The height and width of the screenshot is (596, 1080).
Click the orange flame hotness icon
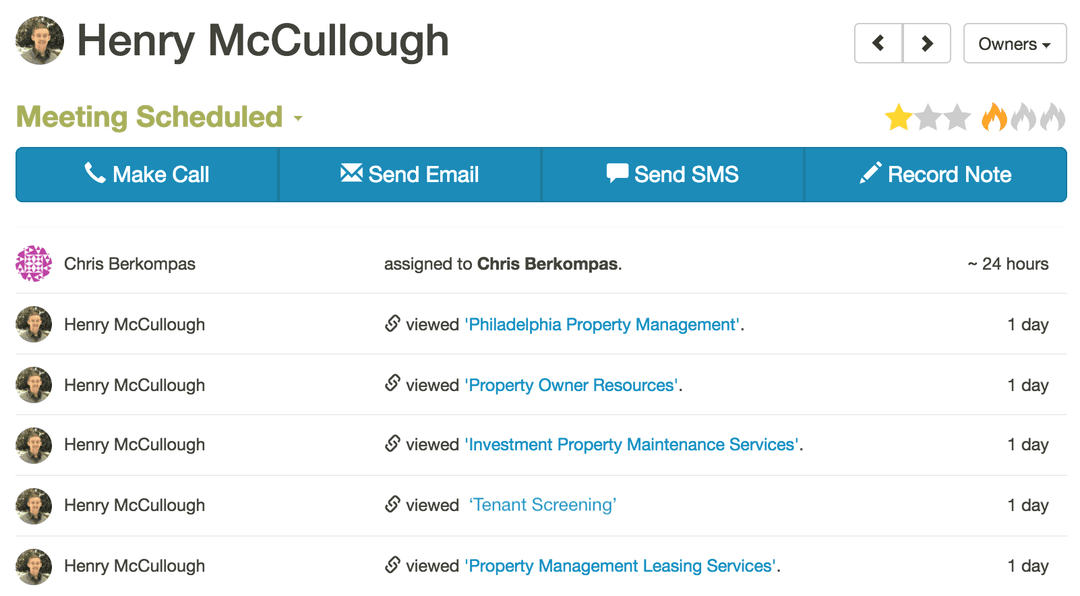coord(994,118)
